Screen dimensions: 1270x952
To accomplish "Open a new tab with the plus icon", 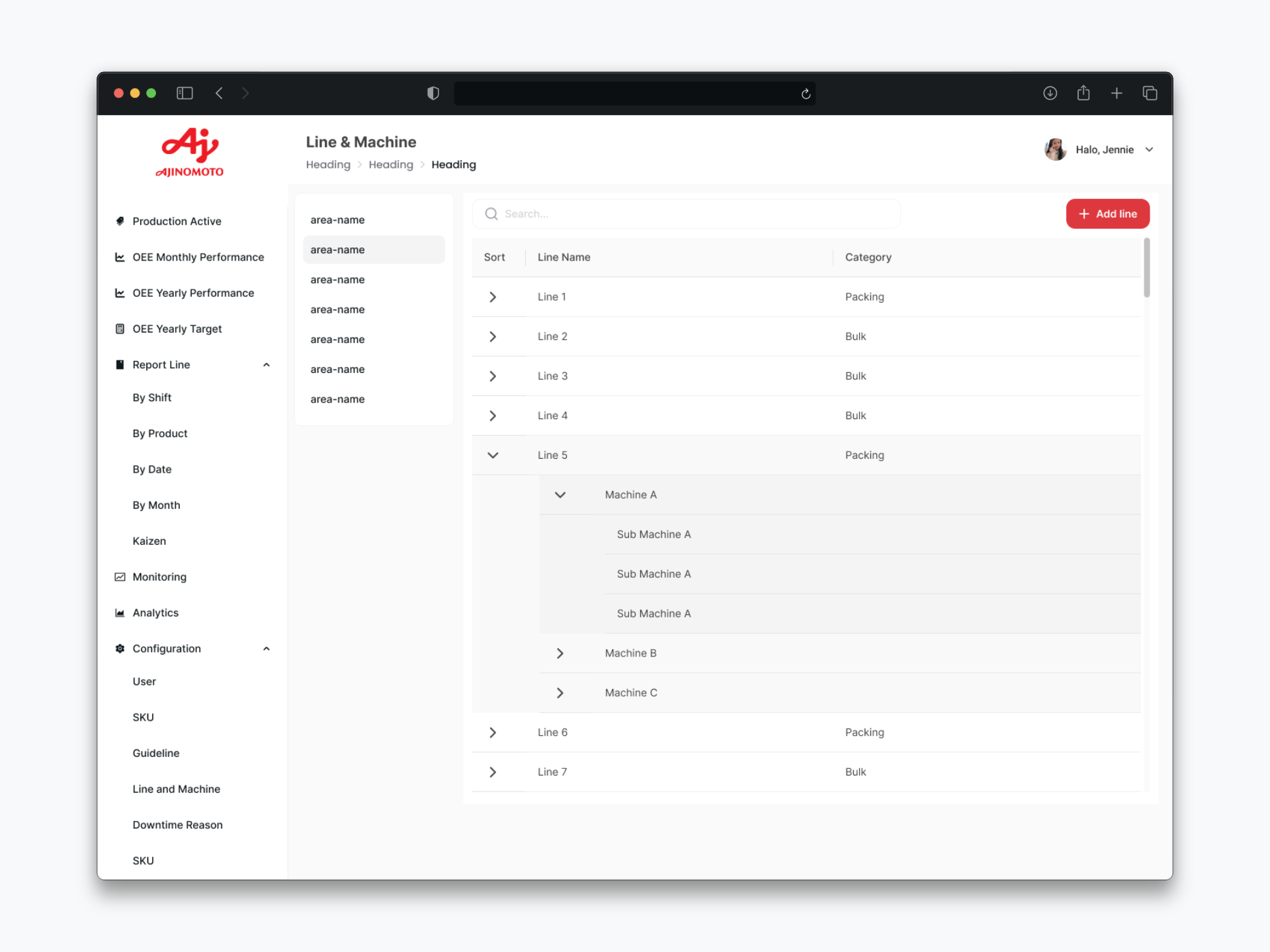I will [1117, 93].
